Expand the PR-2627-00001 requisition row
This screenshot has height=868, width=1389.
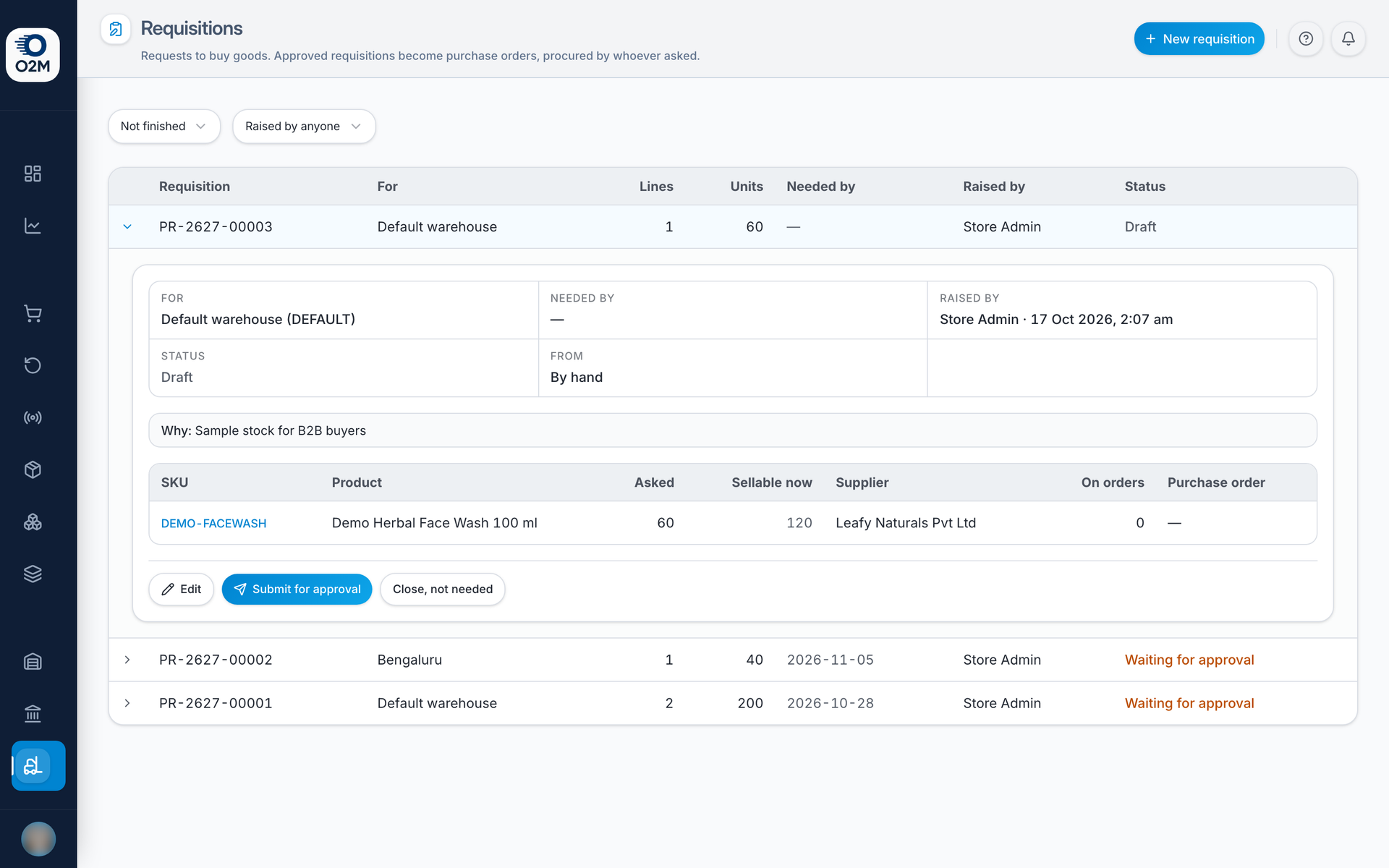coord(127,703)
